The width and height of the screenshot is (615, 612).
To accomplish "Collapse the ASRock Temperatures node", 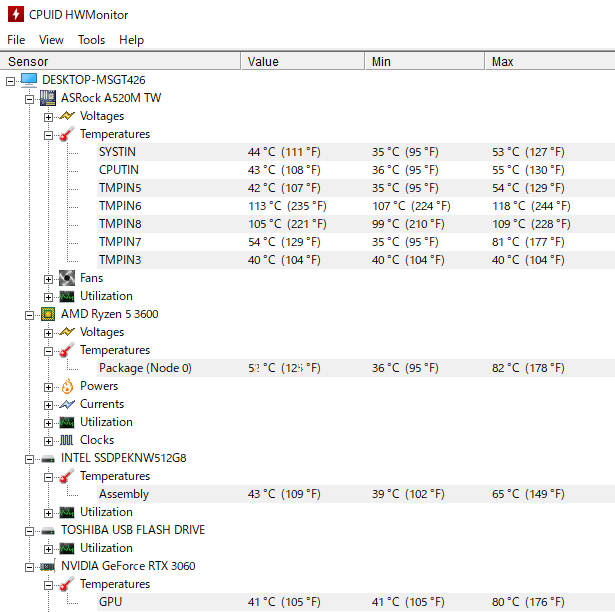I will pyautogui.click(x=48, y=135).
